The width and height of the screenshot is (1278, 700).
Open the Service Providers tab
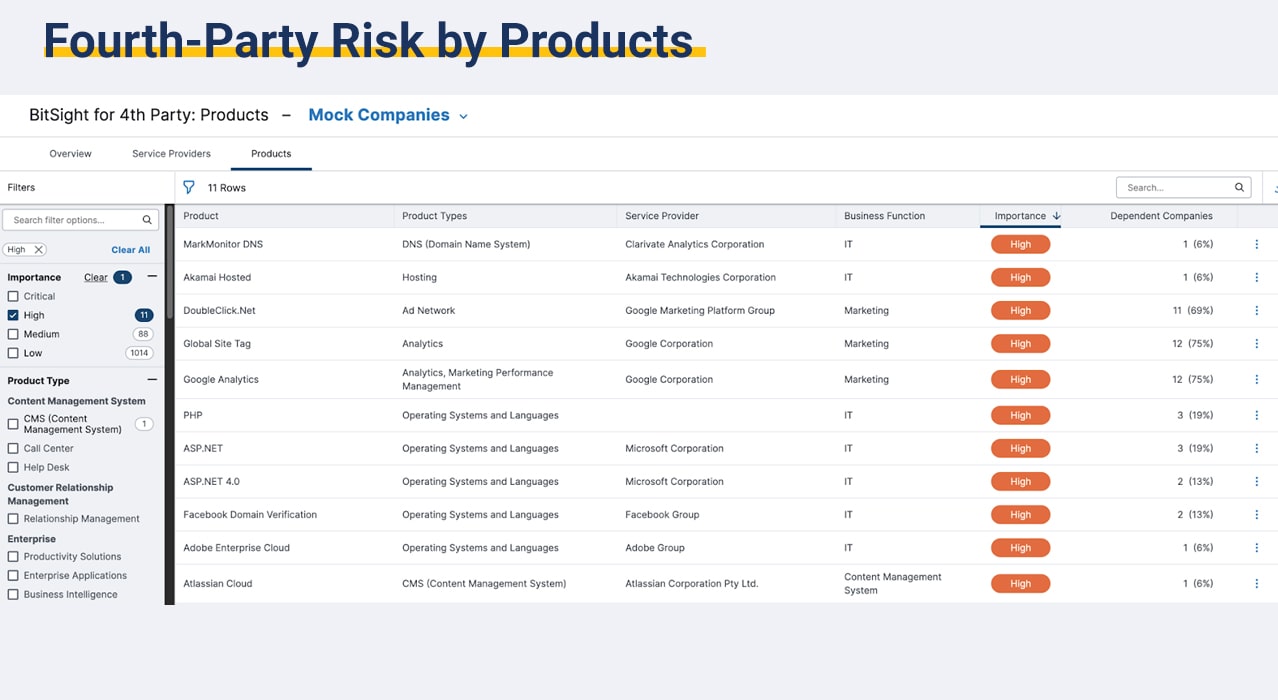tap(171, 154)
